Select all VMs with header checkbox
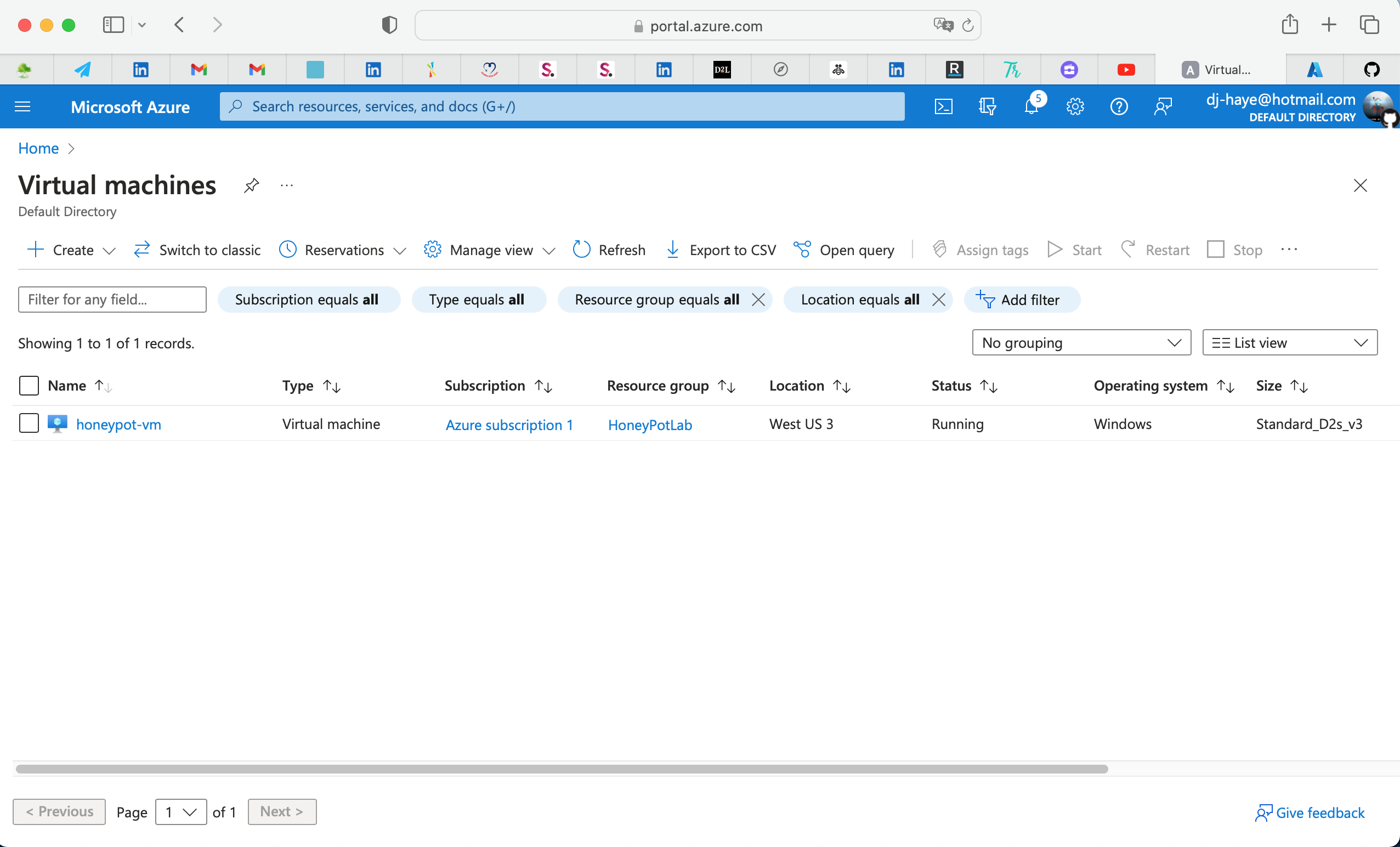 click(29, 385)
